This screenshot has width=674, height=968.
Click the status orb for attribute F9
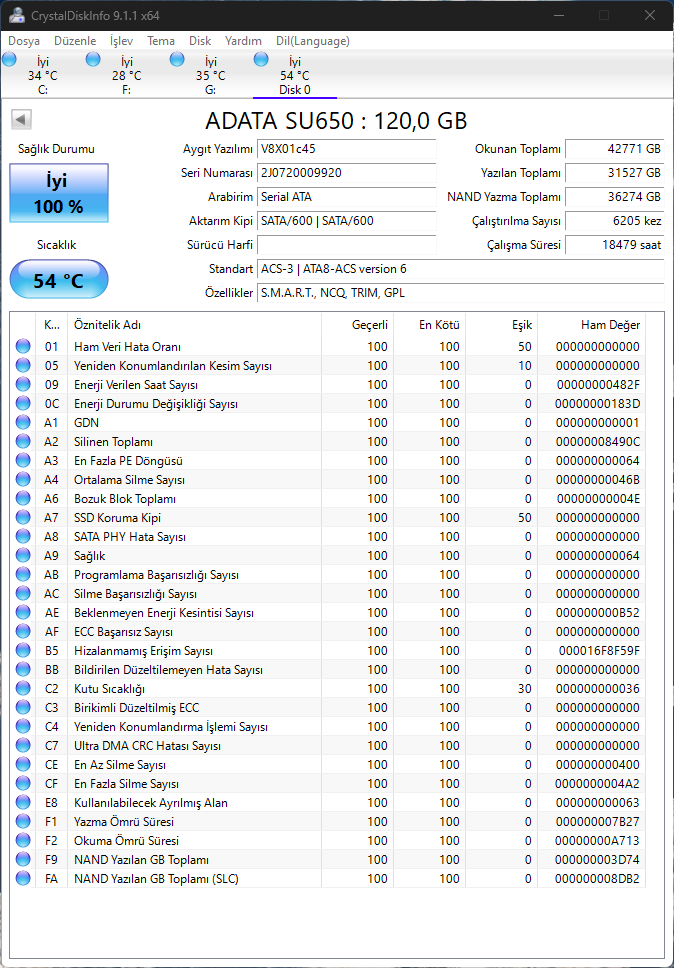(23, 859)
